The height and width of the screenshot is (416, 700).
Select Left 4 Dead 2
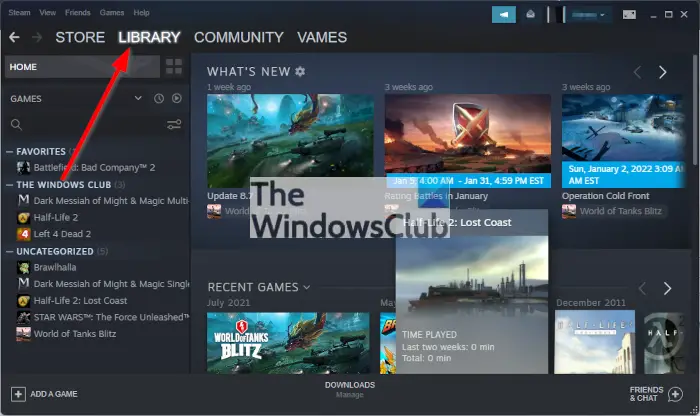click(x=62, y=234)
